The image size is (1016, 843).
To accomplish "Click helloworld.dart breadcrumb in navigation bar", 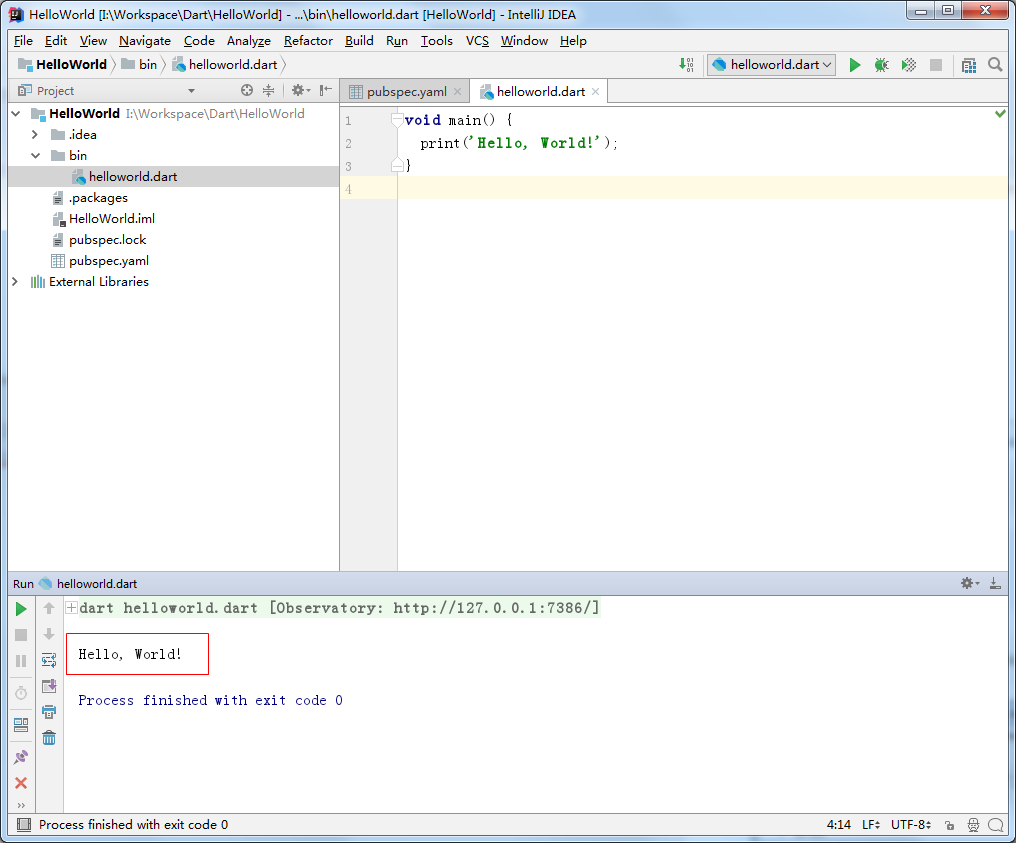I will coord(225,65).
